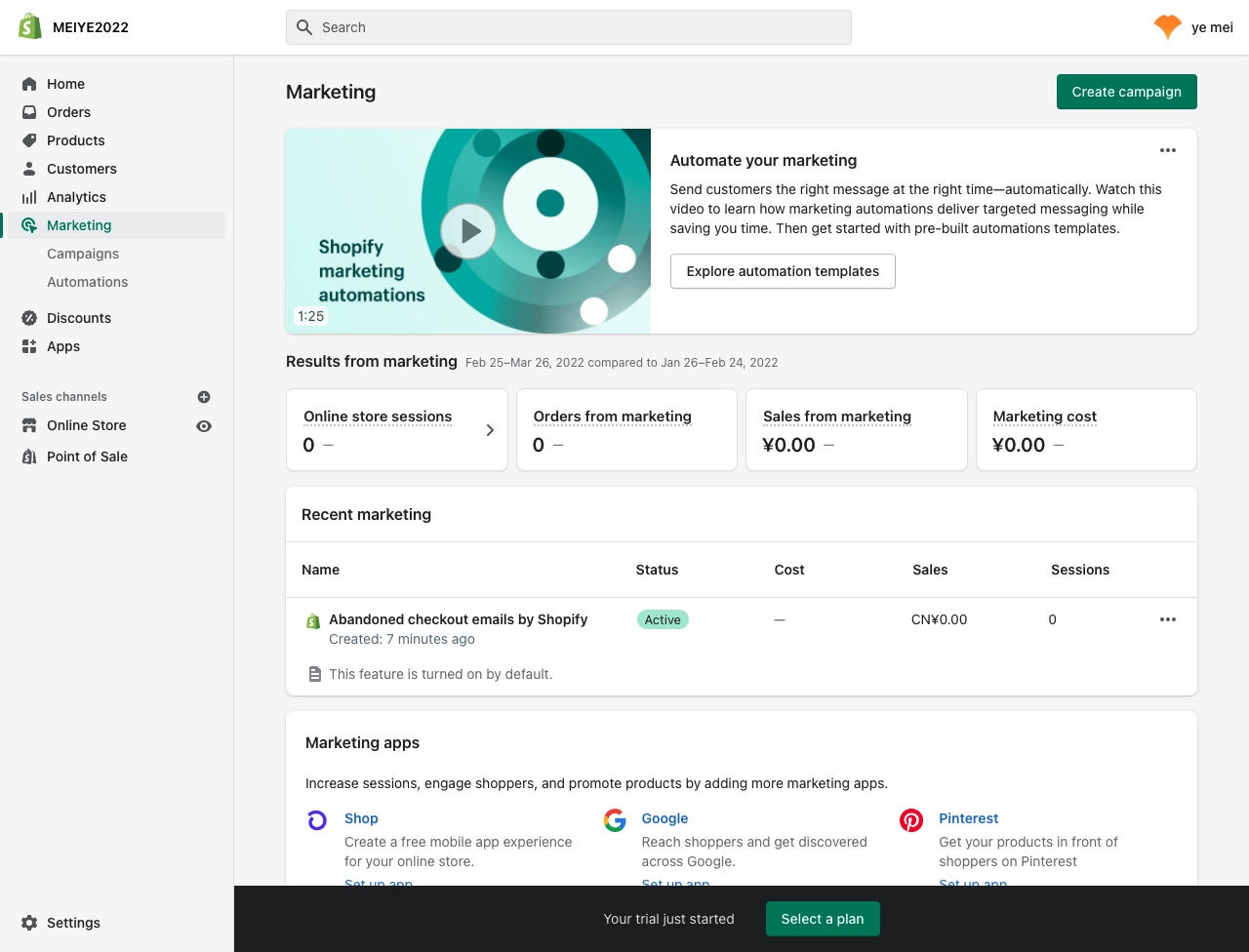Open more actions for Abandoned checkout row
The image size is (1249, 952).
(1168, 619)
